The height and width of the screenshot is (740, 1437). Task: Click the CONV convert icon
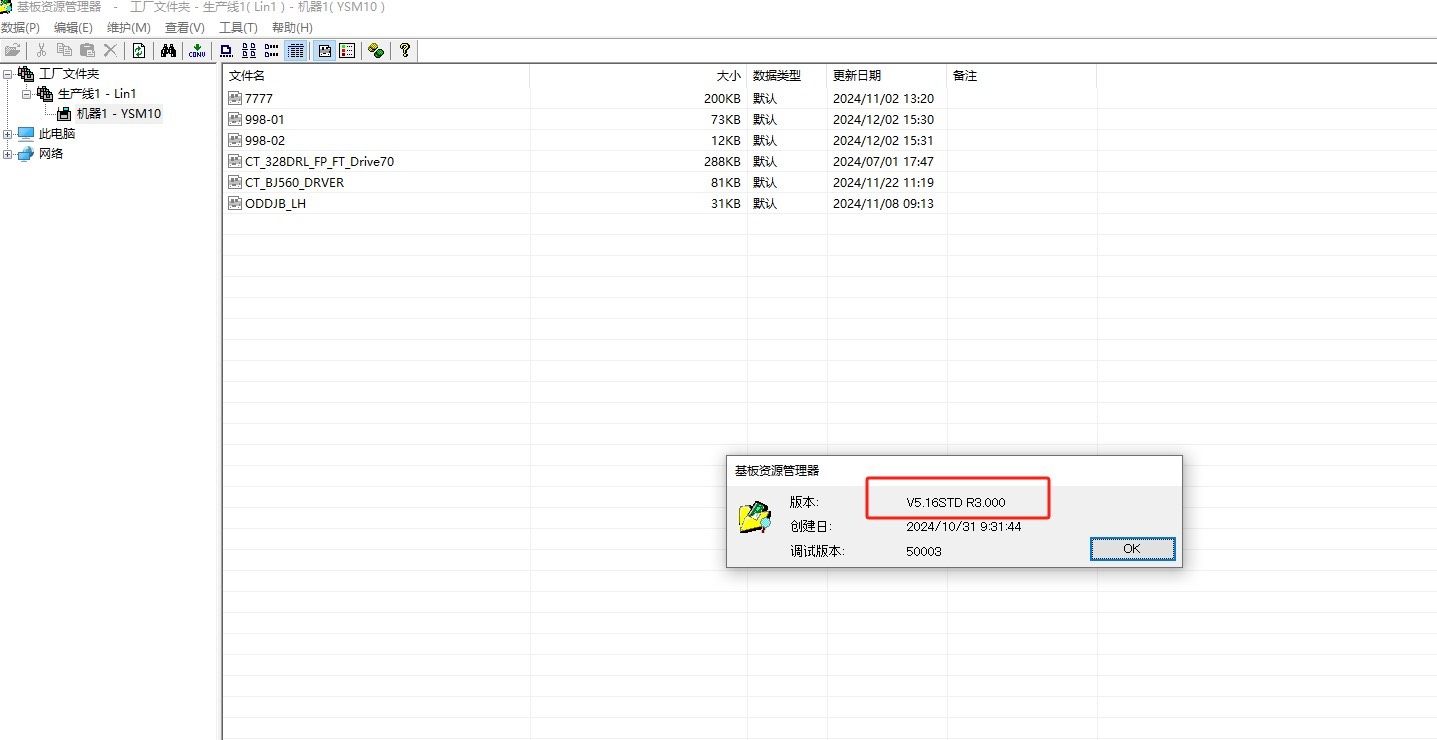(x=197, y=50)
